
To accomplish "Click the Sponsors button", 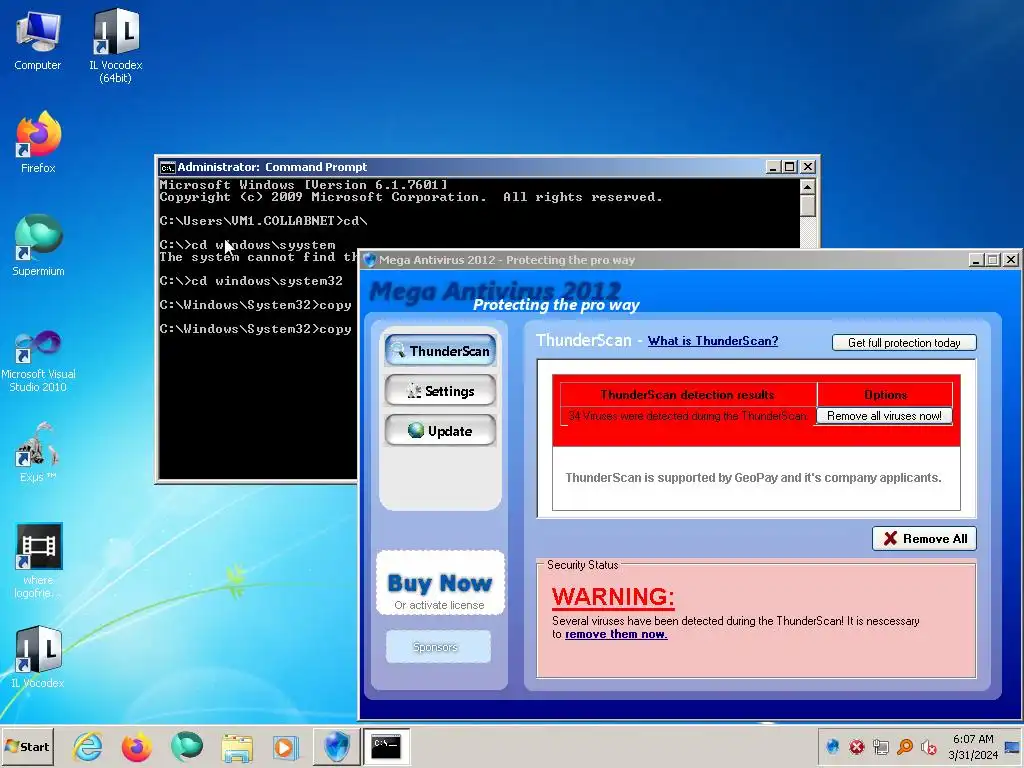I will (438, 647).
